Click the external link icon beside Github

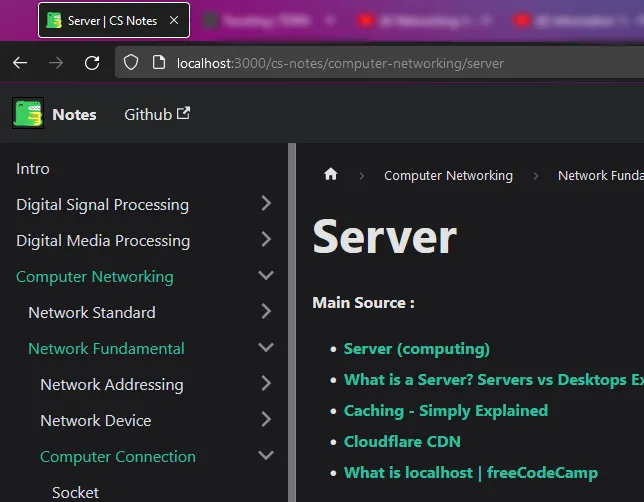pyautogui.click(x=183, y=113)
